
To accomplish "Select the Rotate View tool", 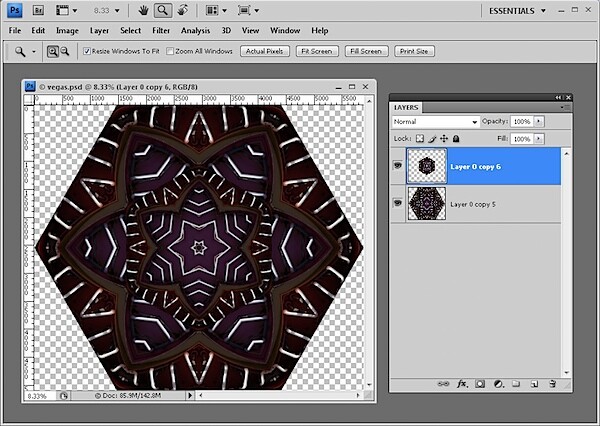I will (x=183, y=10).
